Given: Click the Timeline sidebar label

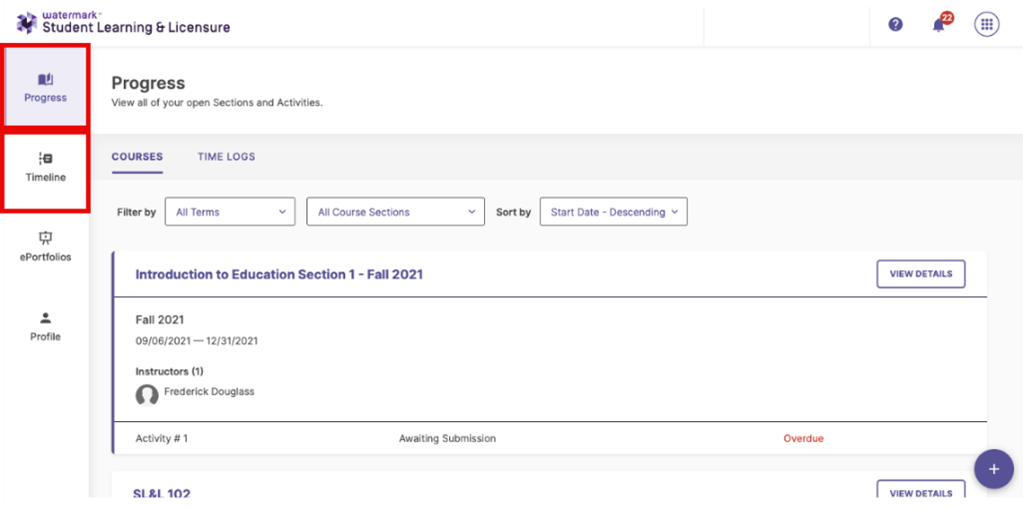Looking at the screenshot, I should 45,177.
